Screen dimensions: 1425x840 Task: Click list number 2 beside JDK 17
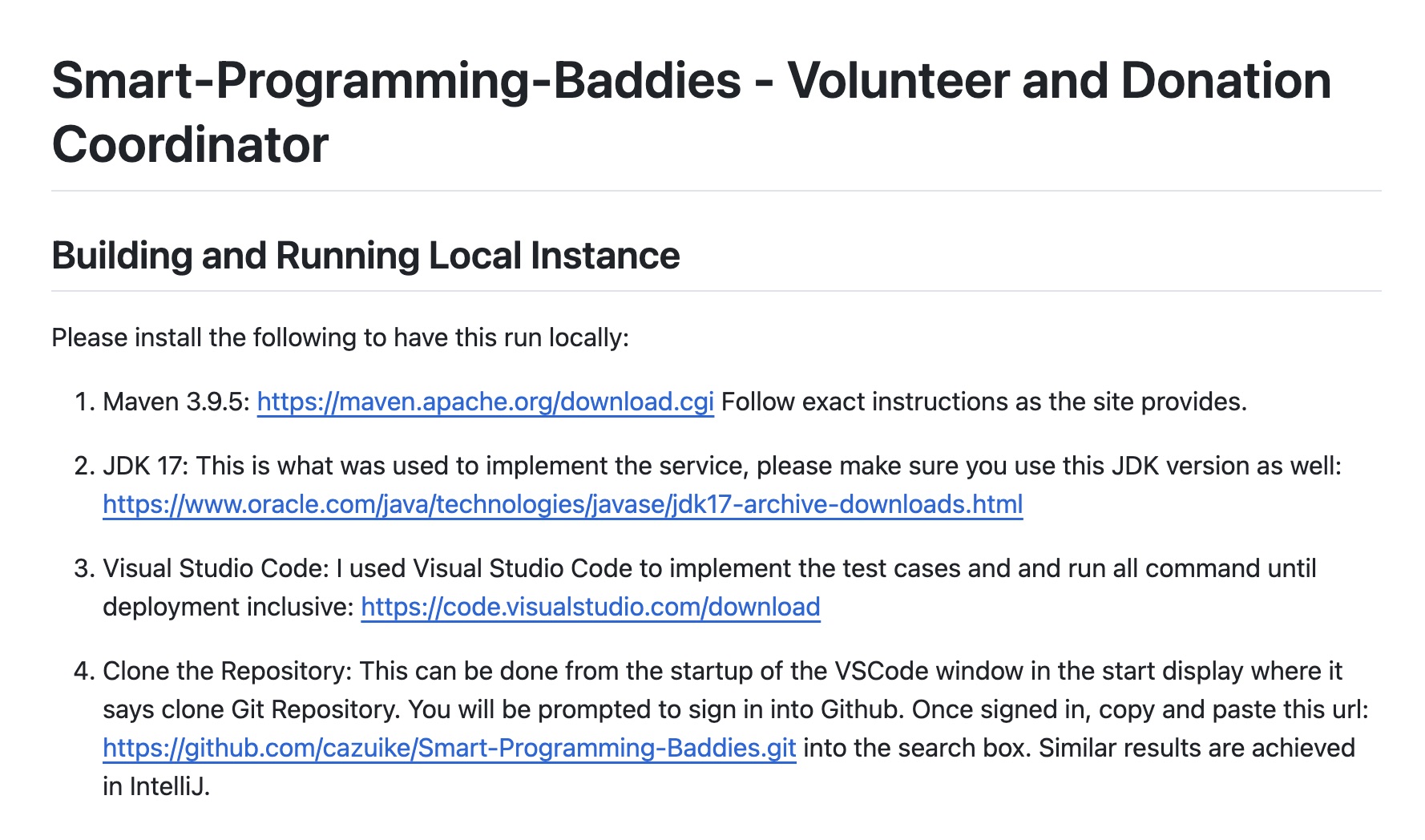(x=84, y=466)
